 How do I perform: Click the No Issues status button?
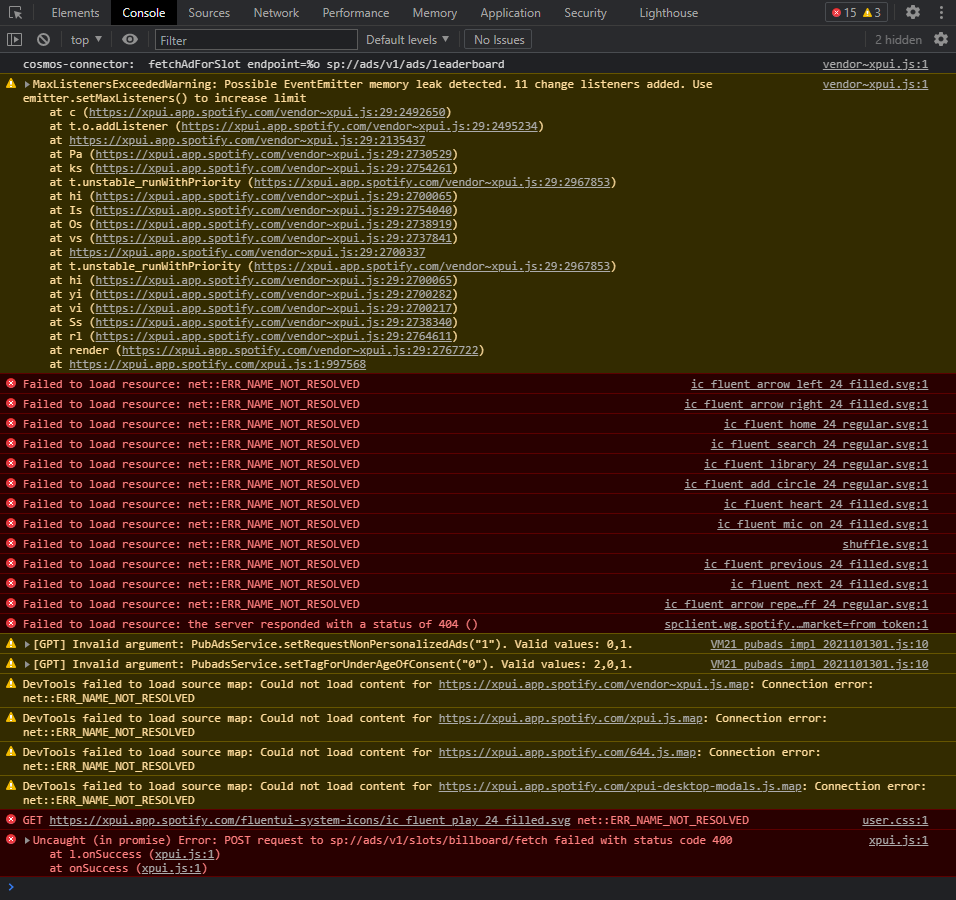pos(497,38)
